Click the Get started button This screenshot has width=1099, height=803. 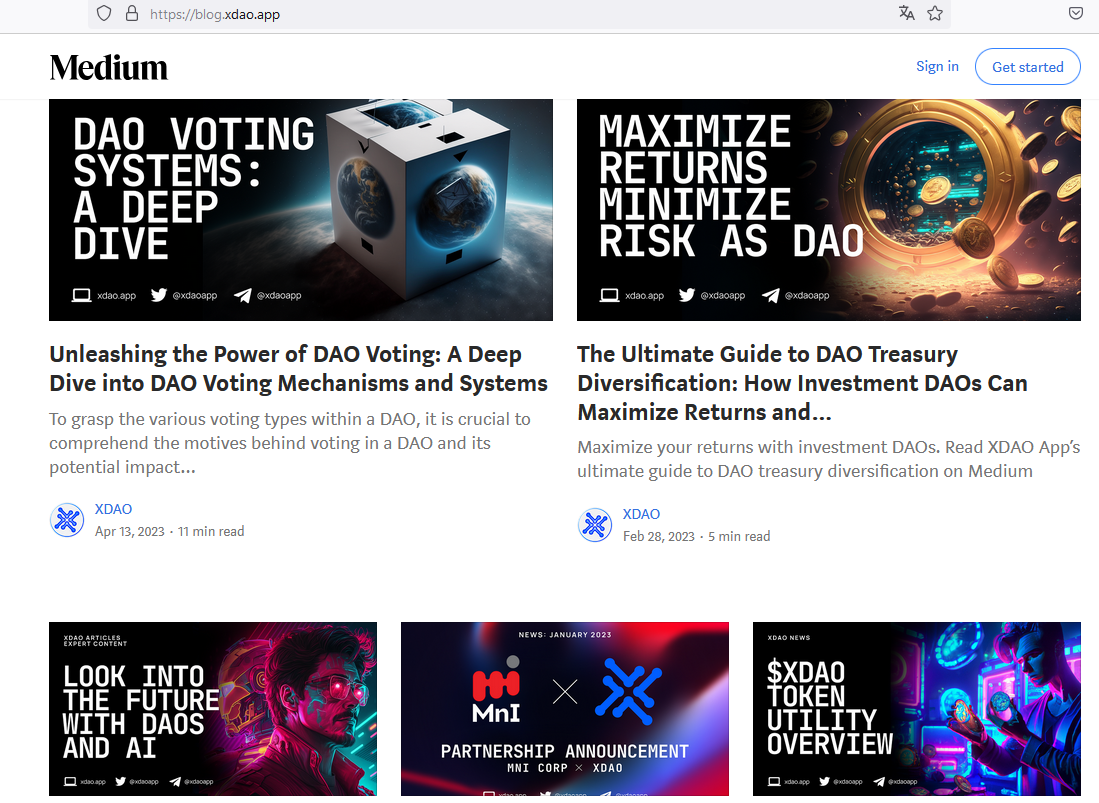1028,67
